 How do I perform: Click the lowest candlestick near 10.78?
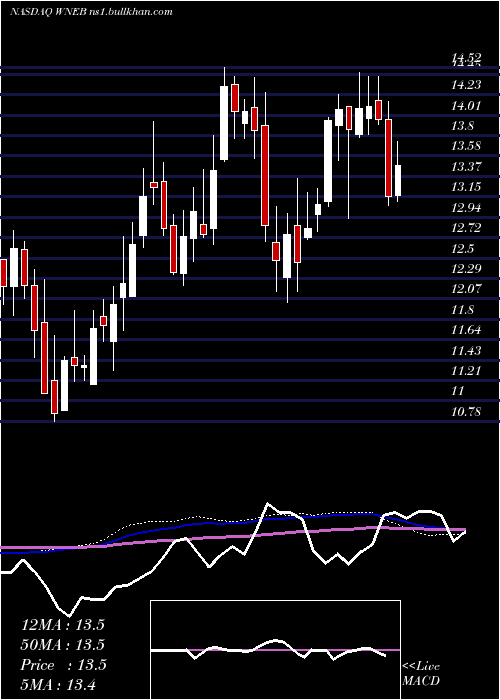coord(54,379)
